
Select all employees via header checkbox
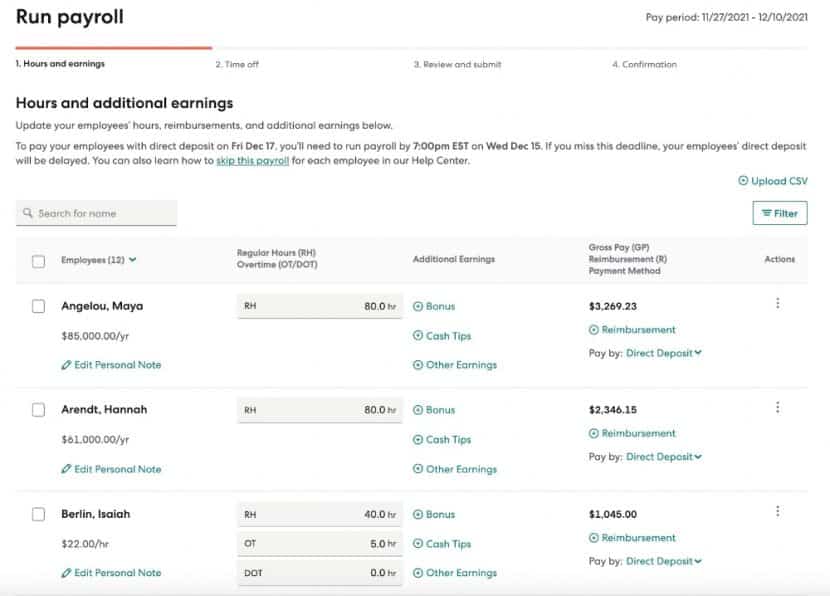pyautogui.click(x=37, y=259)
